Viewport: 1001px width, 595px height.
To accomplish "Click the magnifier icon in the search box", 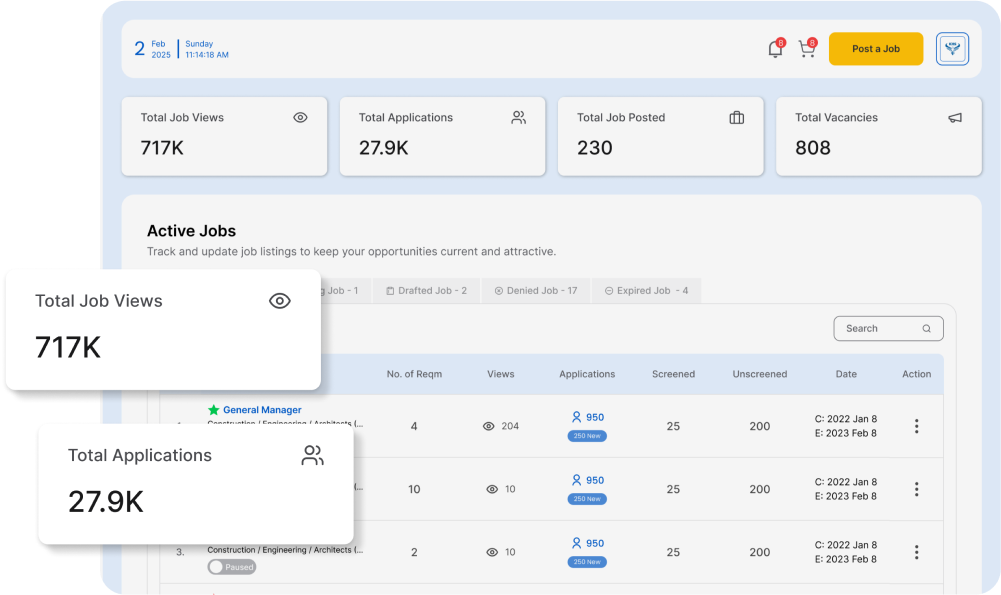I will tap(927, 328).
